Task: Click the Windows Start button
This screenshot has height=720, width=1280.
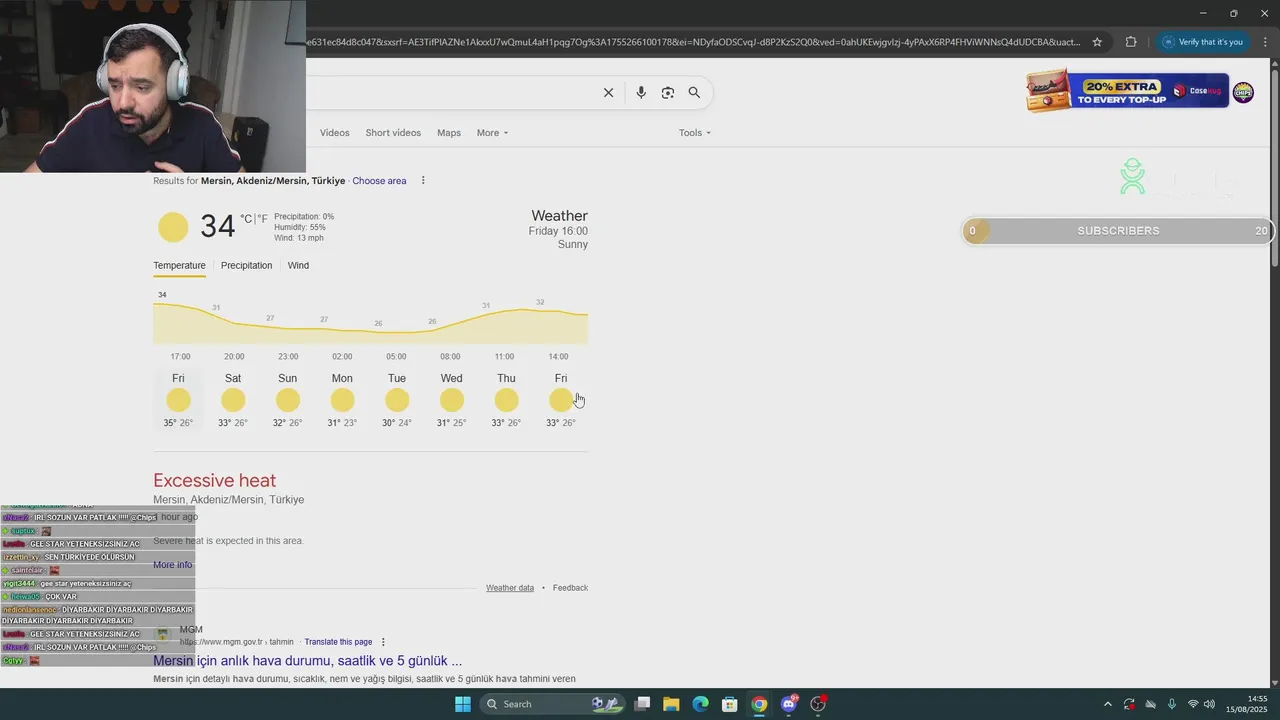Action: coord(463,704)
